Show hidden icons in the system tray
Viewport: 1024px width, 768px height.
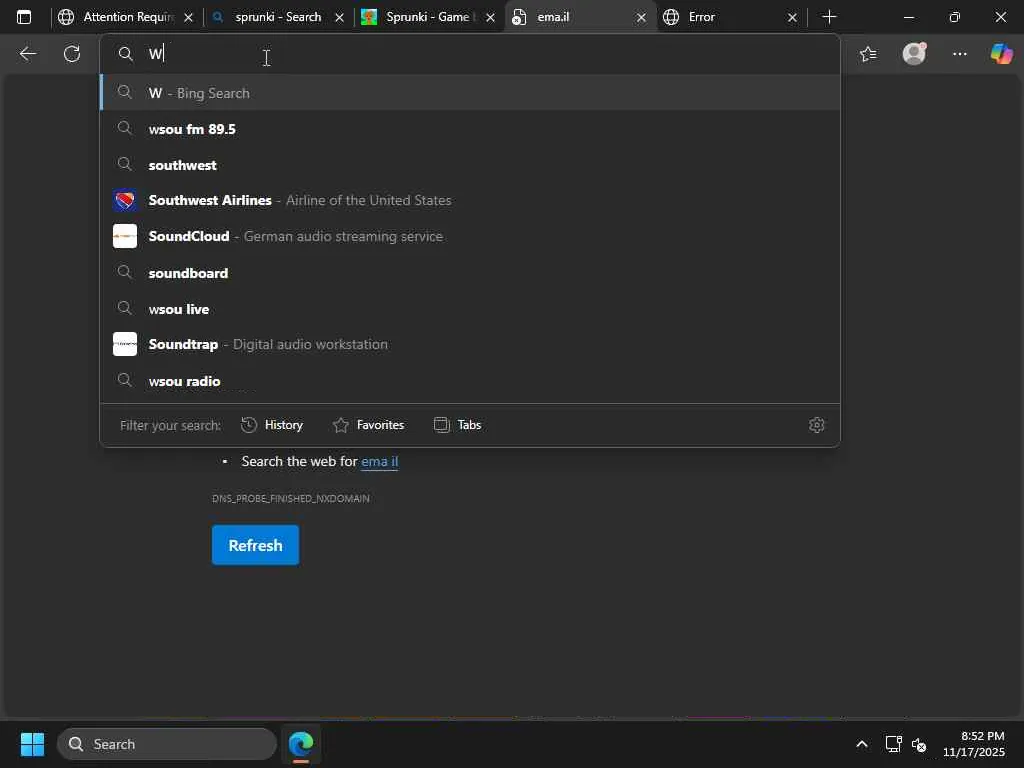coord(862,744)
